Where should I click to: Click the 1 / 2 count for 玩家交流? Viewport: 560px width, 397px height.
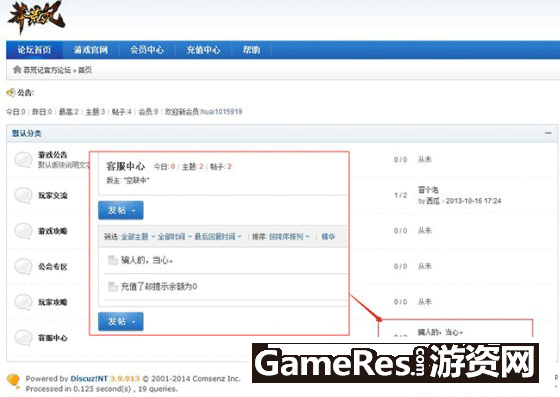tap(400, 195)
